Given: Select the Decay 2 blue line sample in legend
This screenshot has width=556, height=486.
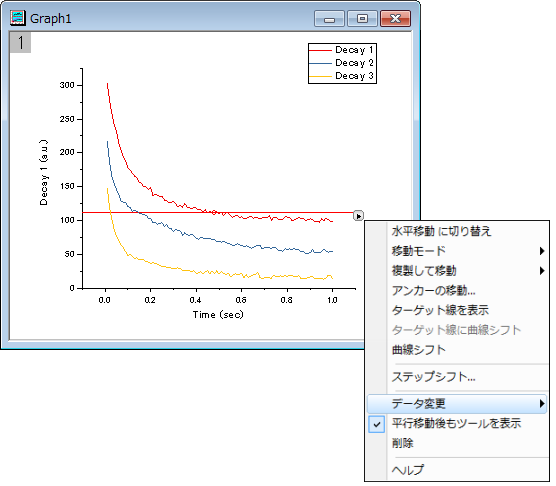Looking at the screenshot, I should point(320,63).
